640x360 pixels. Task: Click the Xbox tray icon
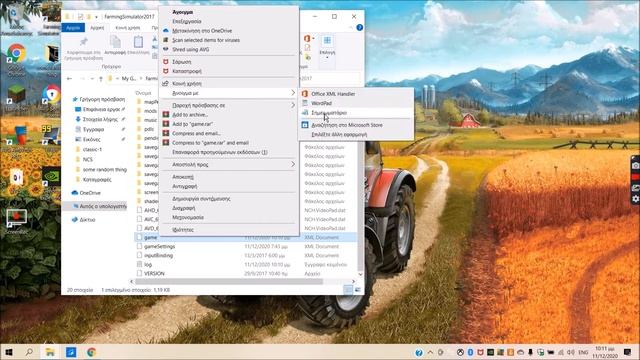pos(460,352)
